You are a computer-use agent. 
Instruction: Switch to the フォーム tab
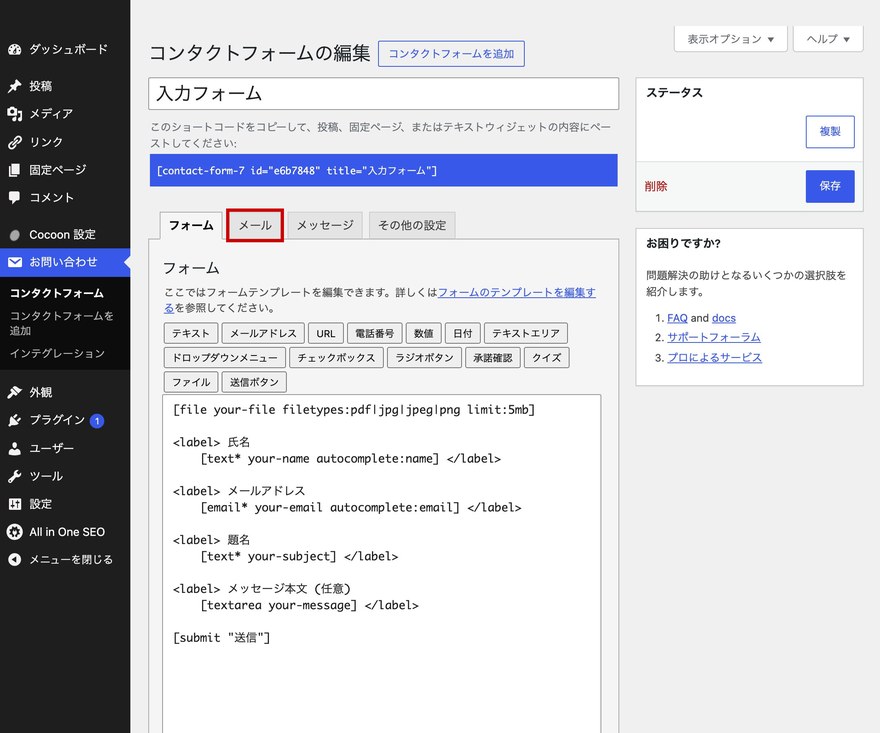pos(191,225)
